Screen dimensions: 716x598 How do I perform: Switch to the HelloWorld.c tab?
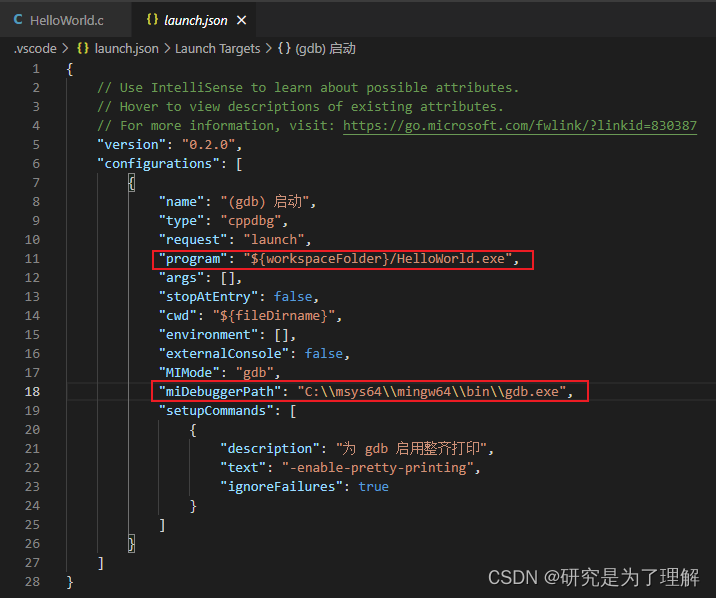pyautogui.click(x=65, y=20)
